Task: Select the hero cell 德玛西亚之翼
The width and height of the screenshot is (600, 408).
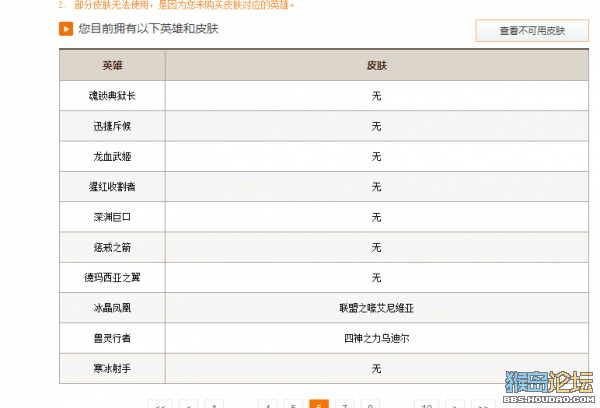Action: point(112,277)
